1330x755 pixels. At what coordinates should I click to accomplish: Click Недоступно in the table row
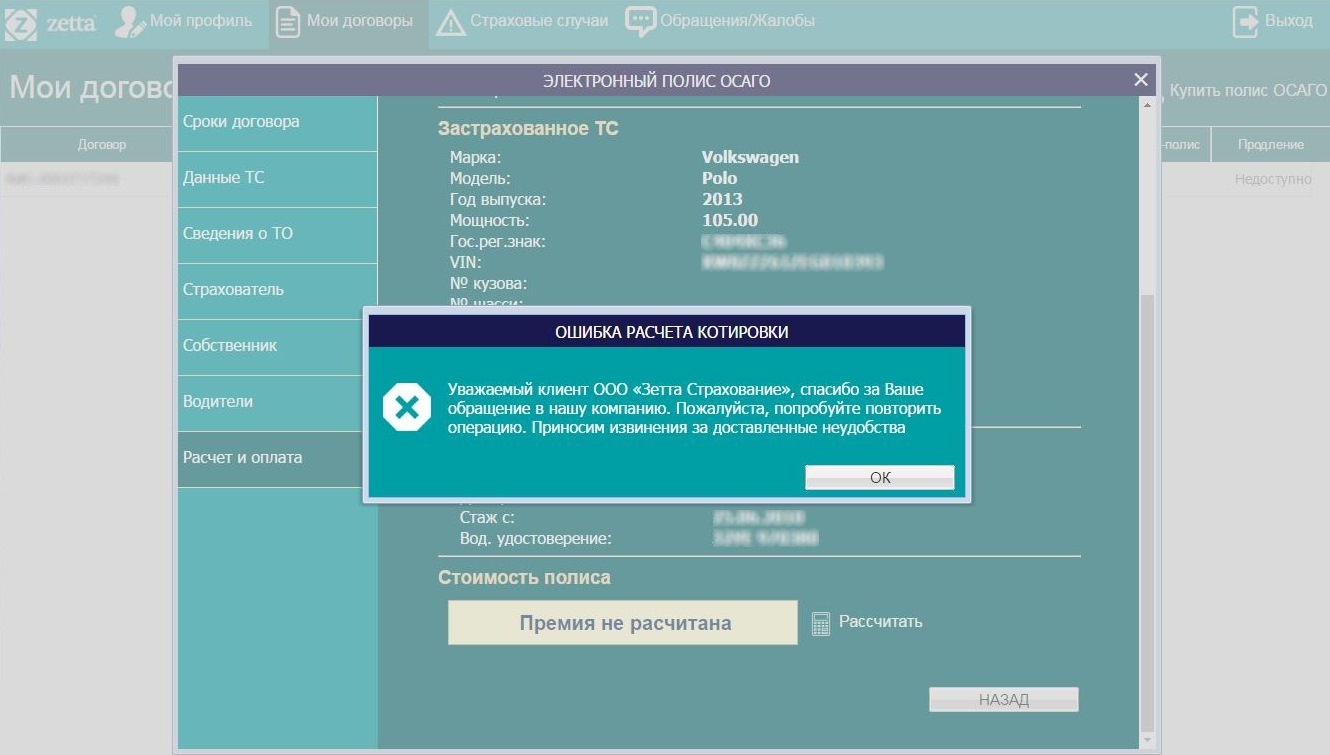[1273, 179]
